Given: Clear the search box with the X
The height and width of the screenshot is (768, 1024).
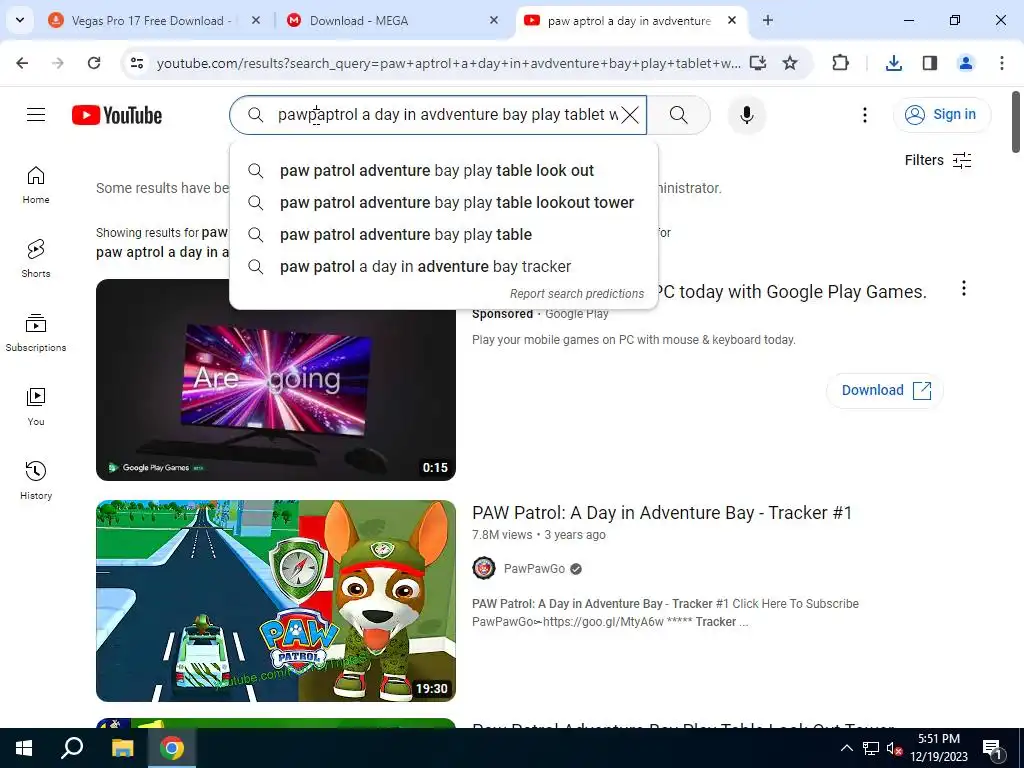Looking at the screenshot, I should 630,115.
